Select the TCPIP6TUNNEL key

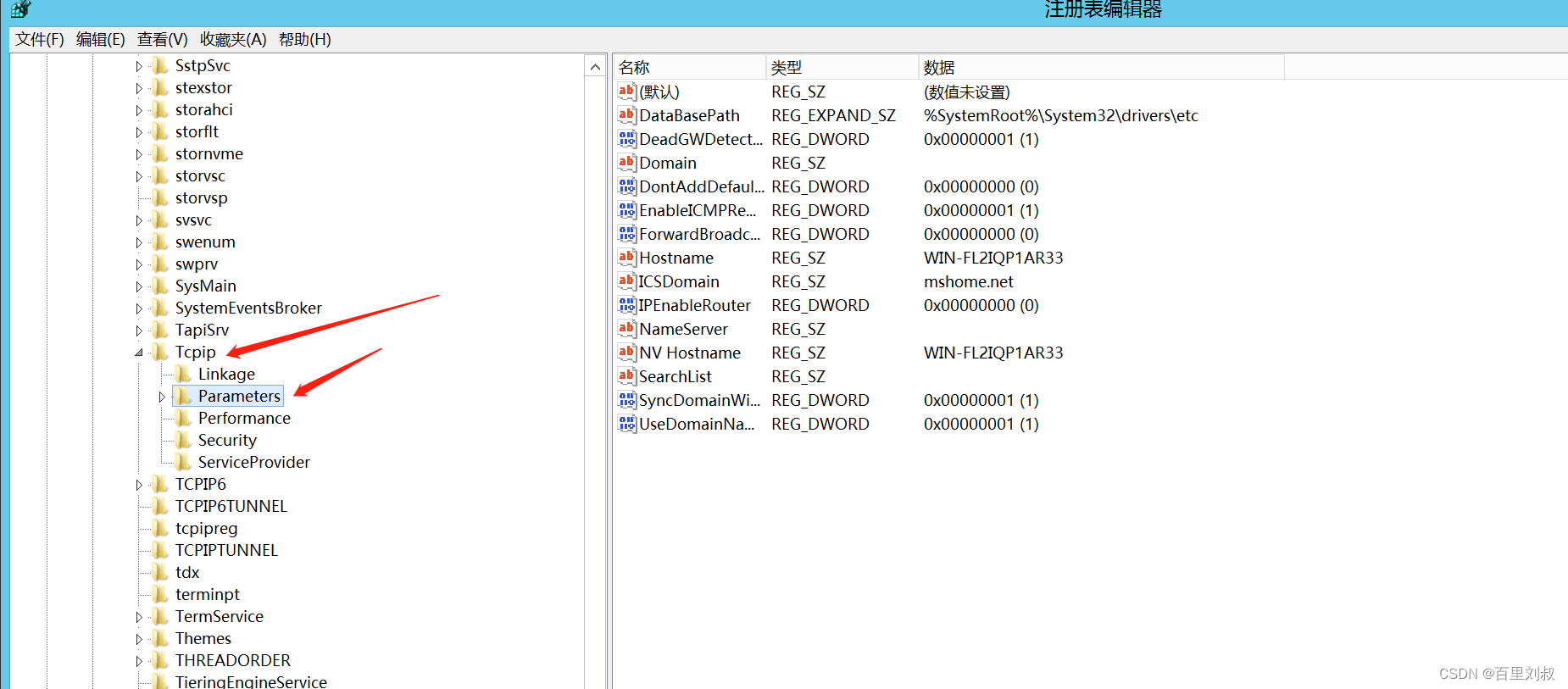coord(231,506)
